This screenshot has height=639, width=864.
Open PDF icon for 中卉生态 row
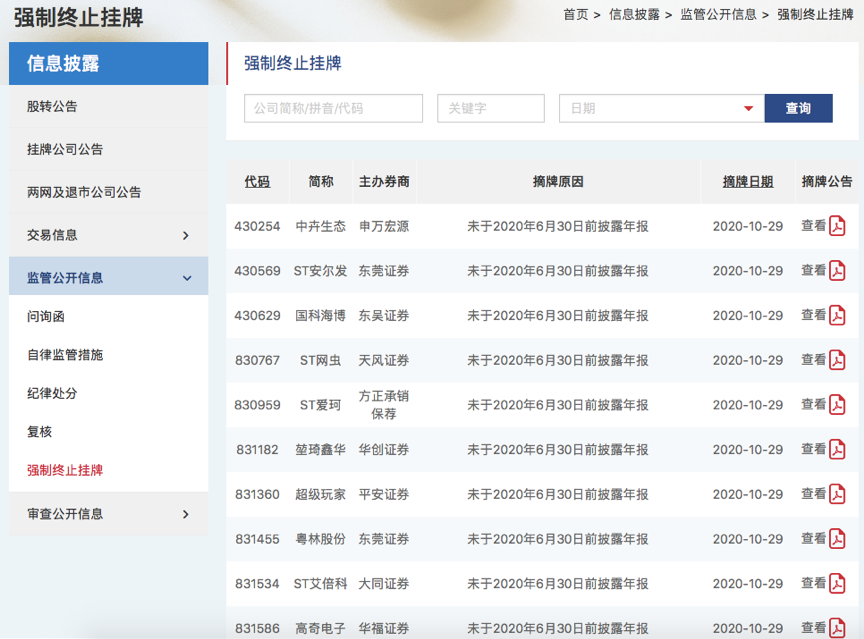pos(837,226)
